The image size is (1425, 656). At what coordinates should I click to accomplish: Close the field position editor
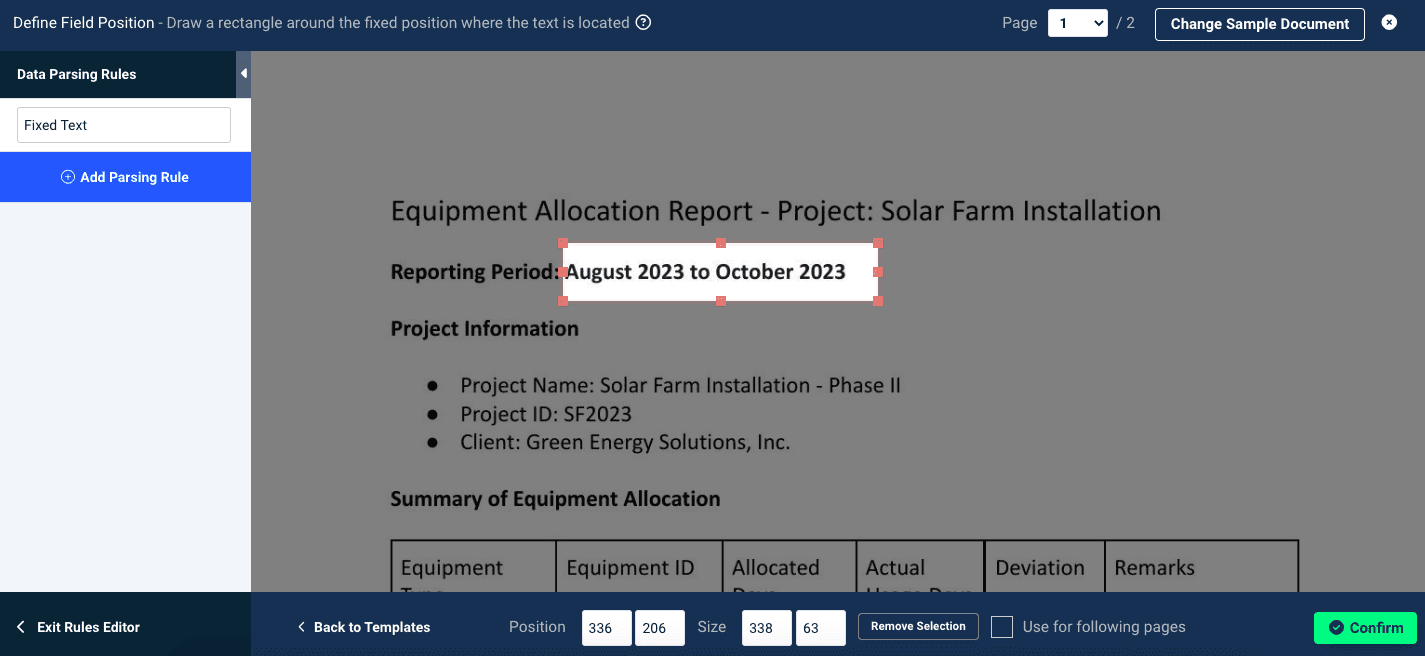pos(1389,22)
